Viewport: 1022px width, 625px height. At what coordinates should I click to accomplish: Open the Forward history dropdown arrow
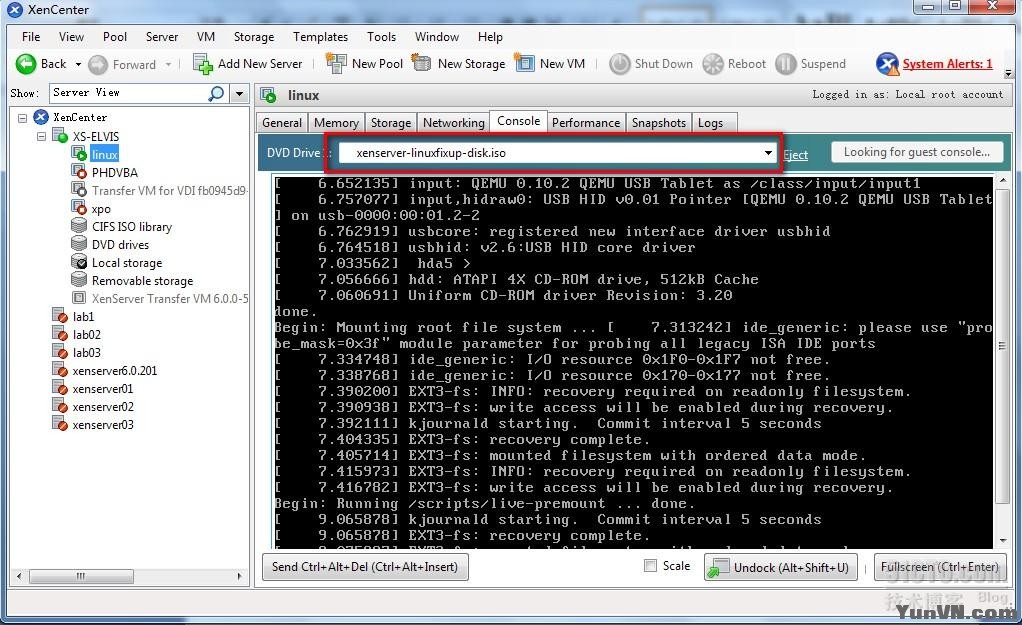(x=168, y=65)
